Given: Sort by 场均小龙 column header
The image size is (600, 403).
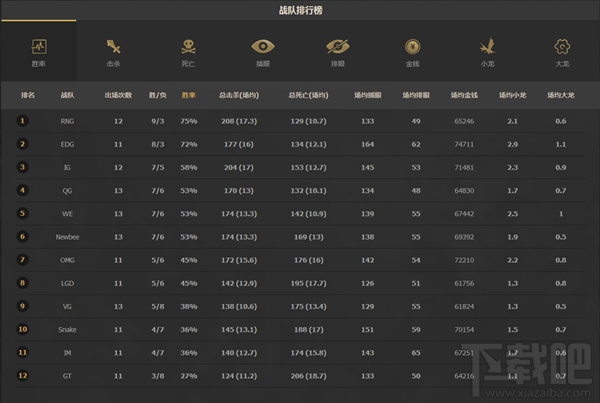Looking at the screenshot, I should click(x=512, y=95).
